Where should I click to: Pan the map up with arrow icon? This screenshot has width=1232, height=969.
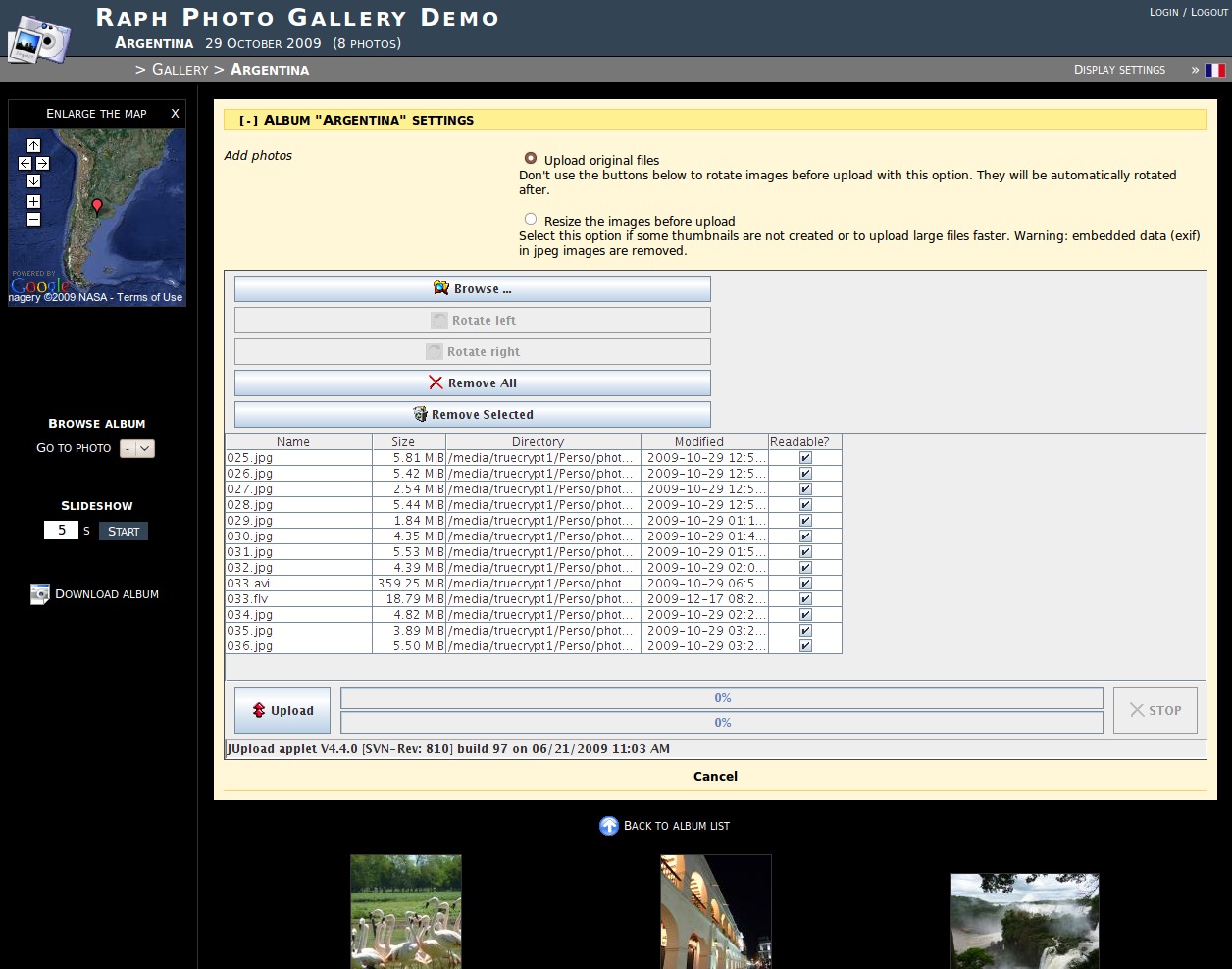33,145
